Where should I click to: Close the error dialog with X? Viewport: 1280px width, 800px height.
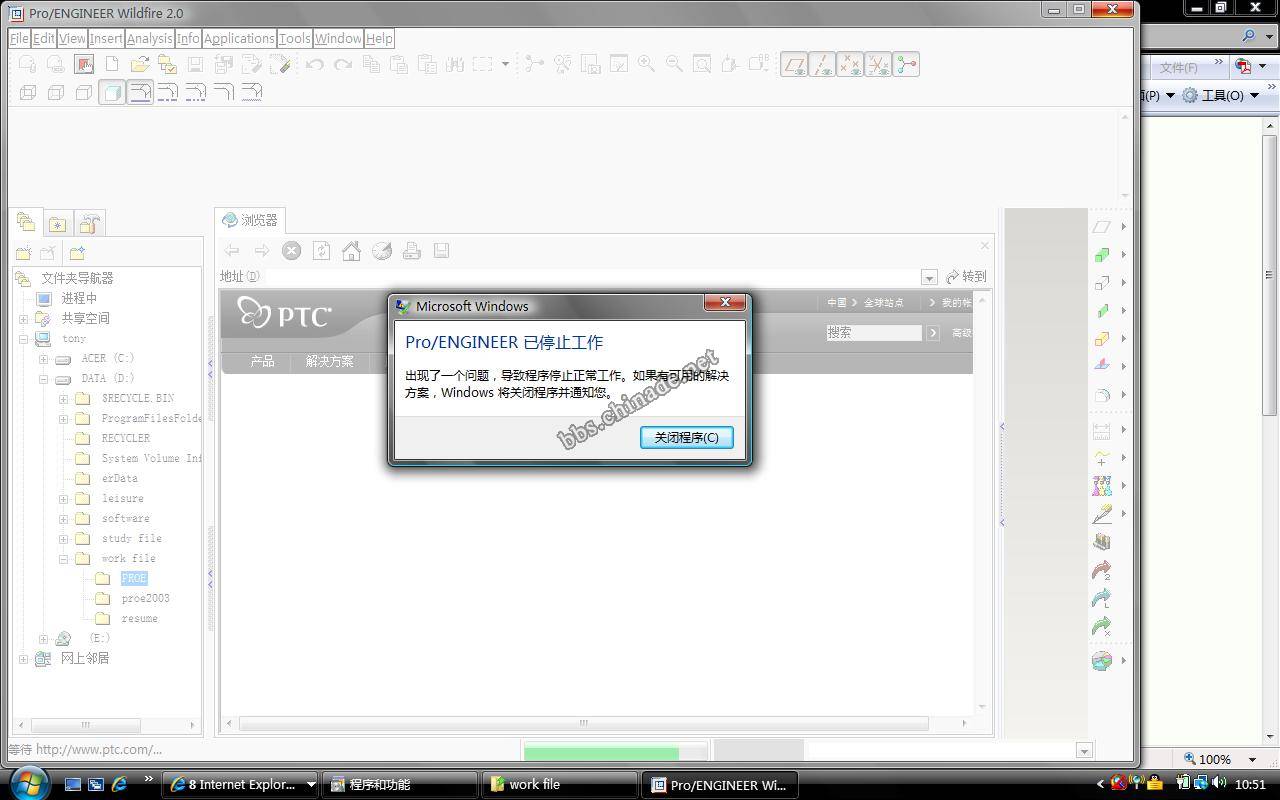click(724, 303)
